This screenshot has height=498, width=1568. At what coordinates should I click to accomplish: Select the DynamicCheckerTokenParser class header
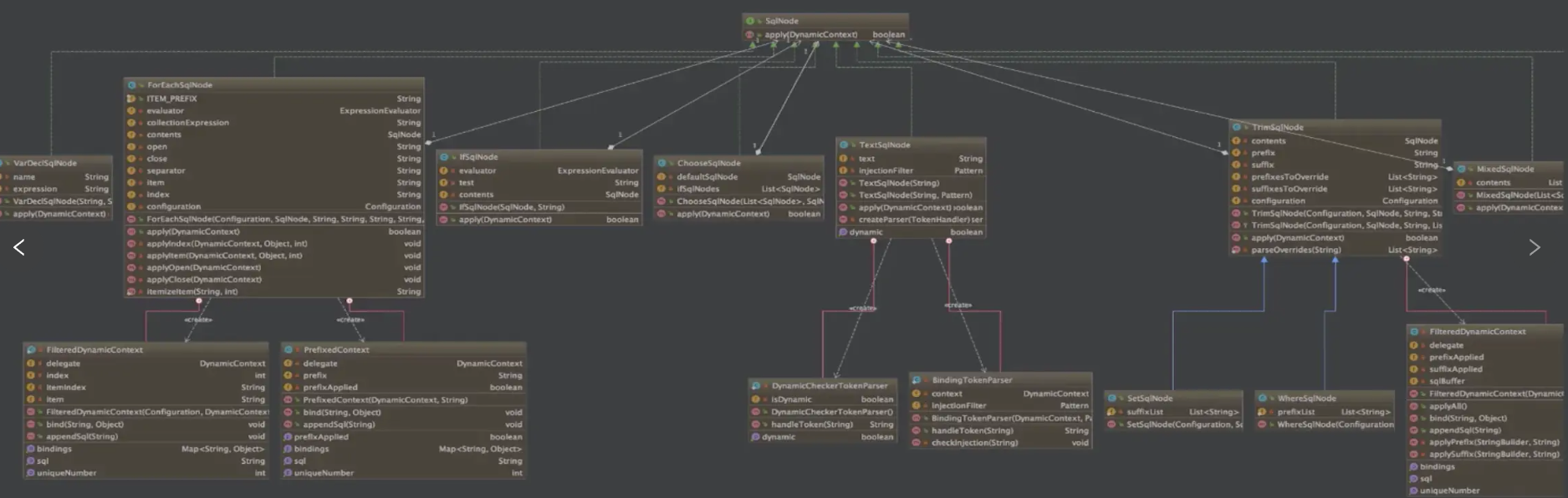point(829,386)
